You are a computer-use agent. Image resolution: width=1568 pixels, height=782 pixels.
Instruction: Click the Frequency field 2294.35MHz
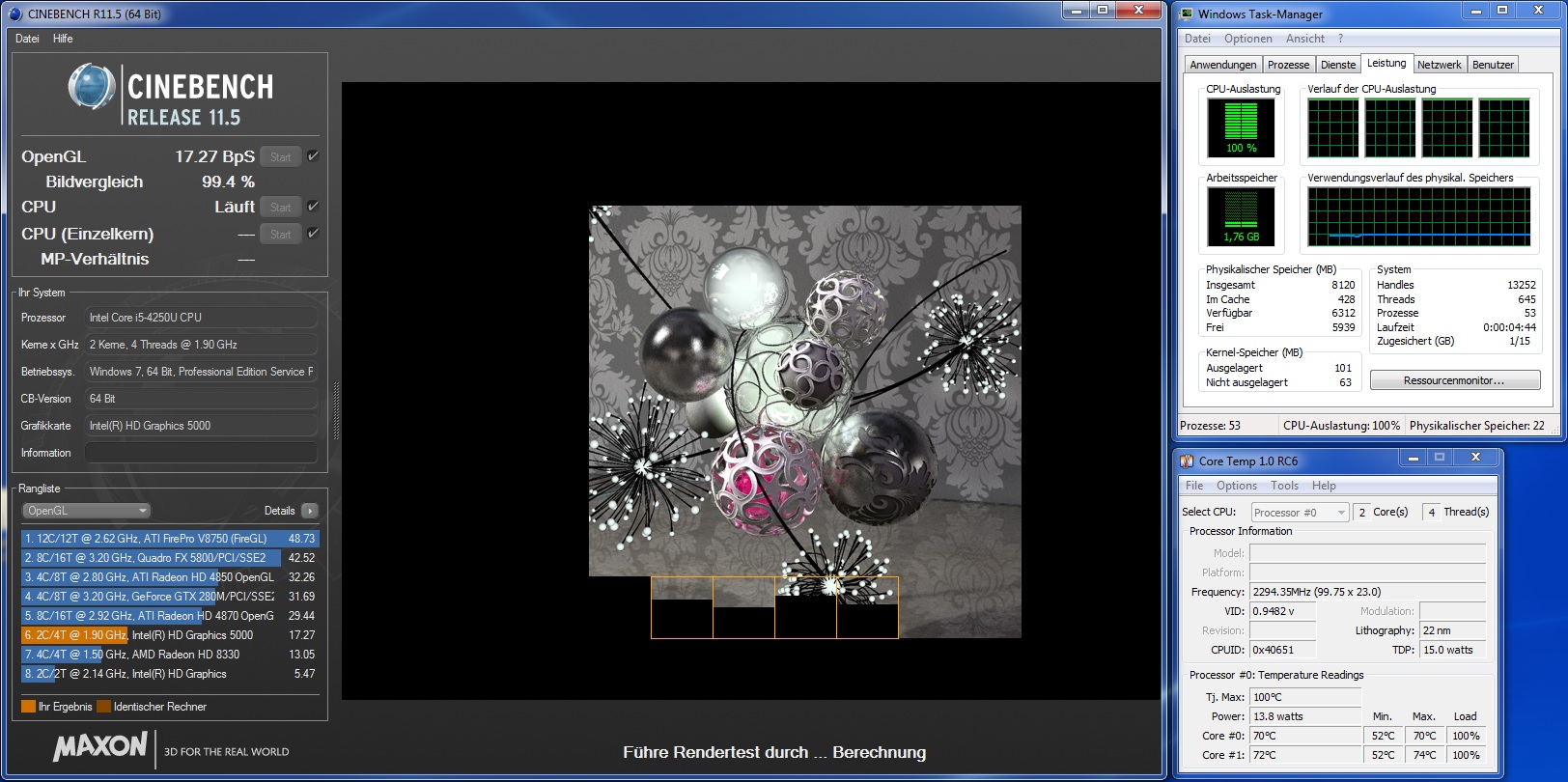coord(1367,592)
